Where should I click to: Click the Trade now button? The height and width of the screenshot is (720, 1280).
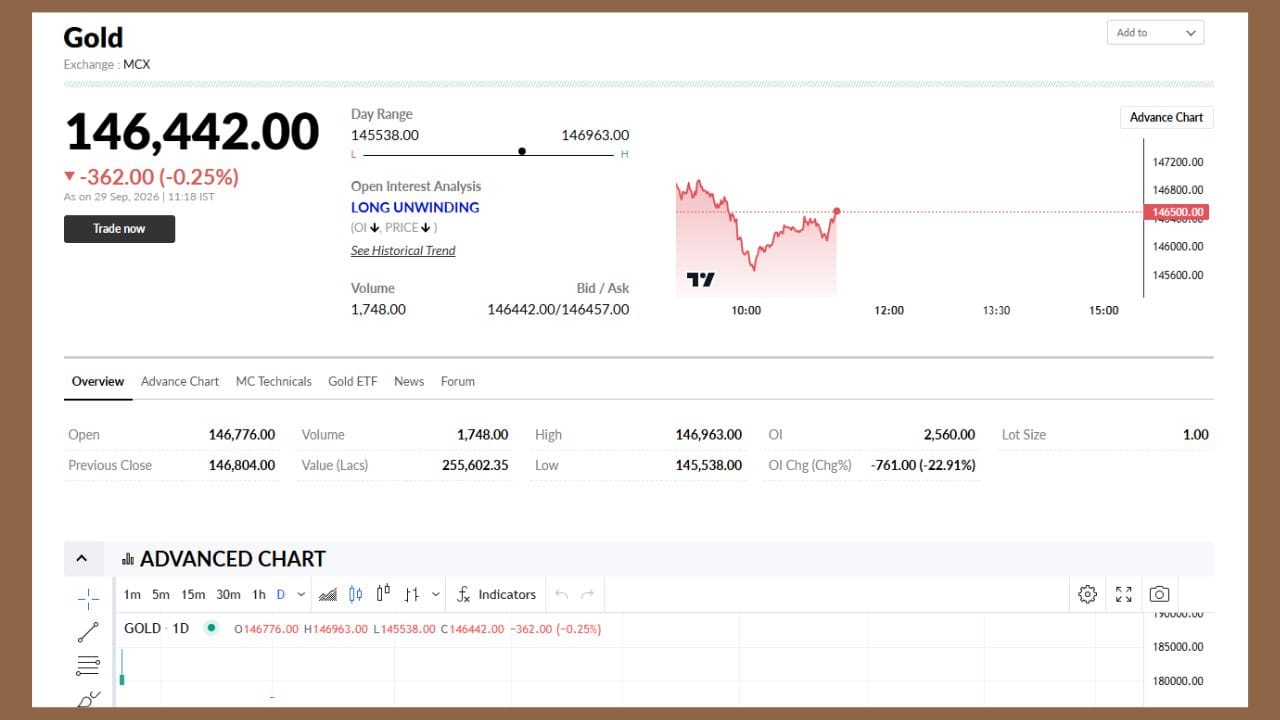(119, 229)
